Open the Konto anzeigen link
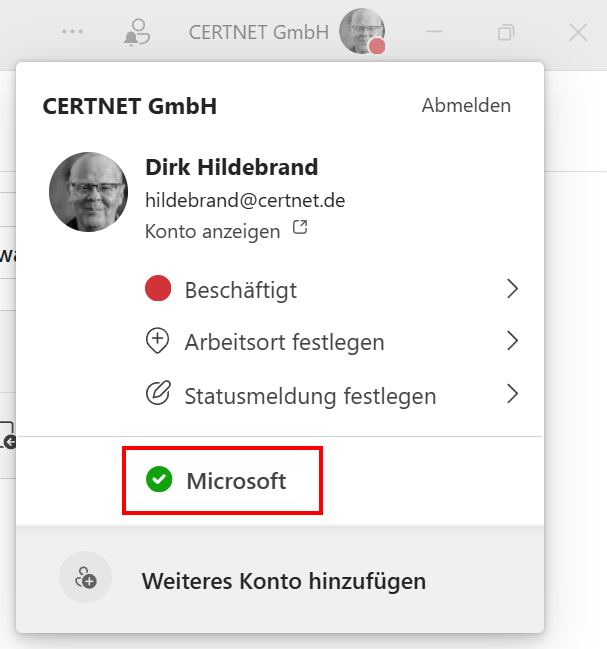The height and width of the screenshot is (649, 607). pos(212,231)
